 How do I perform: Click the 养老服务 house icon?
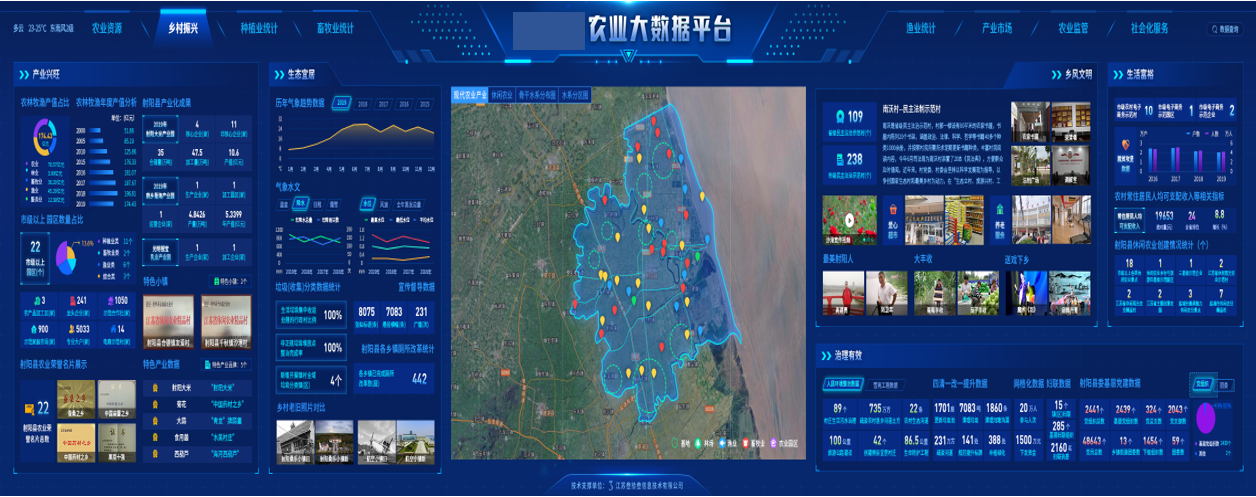998,212
